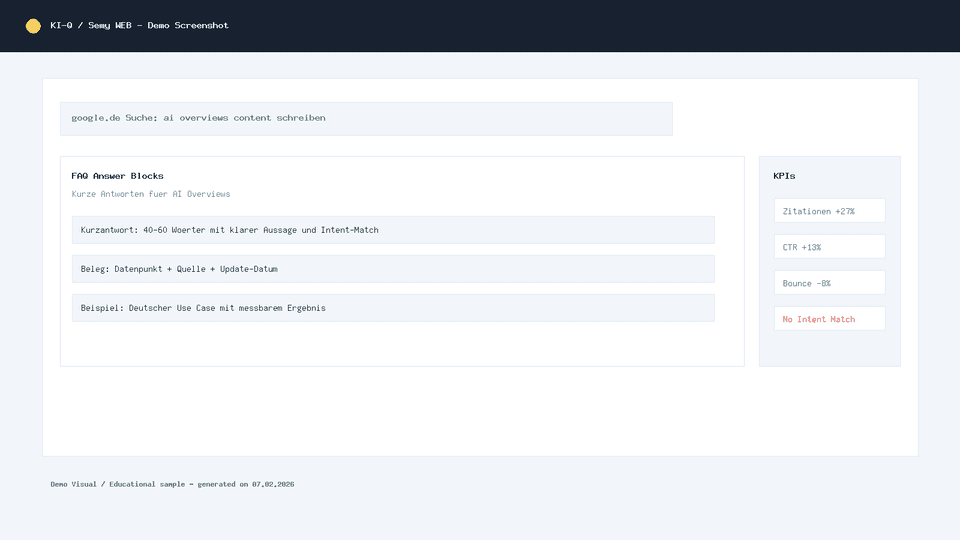
Task: Select the Beleg: Datenpunkt answer block
Action: point(393,269)
